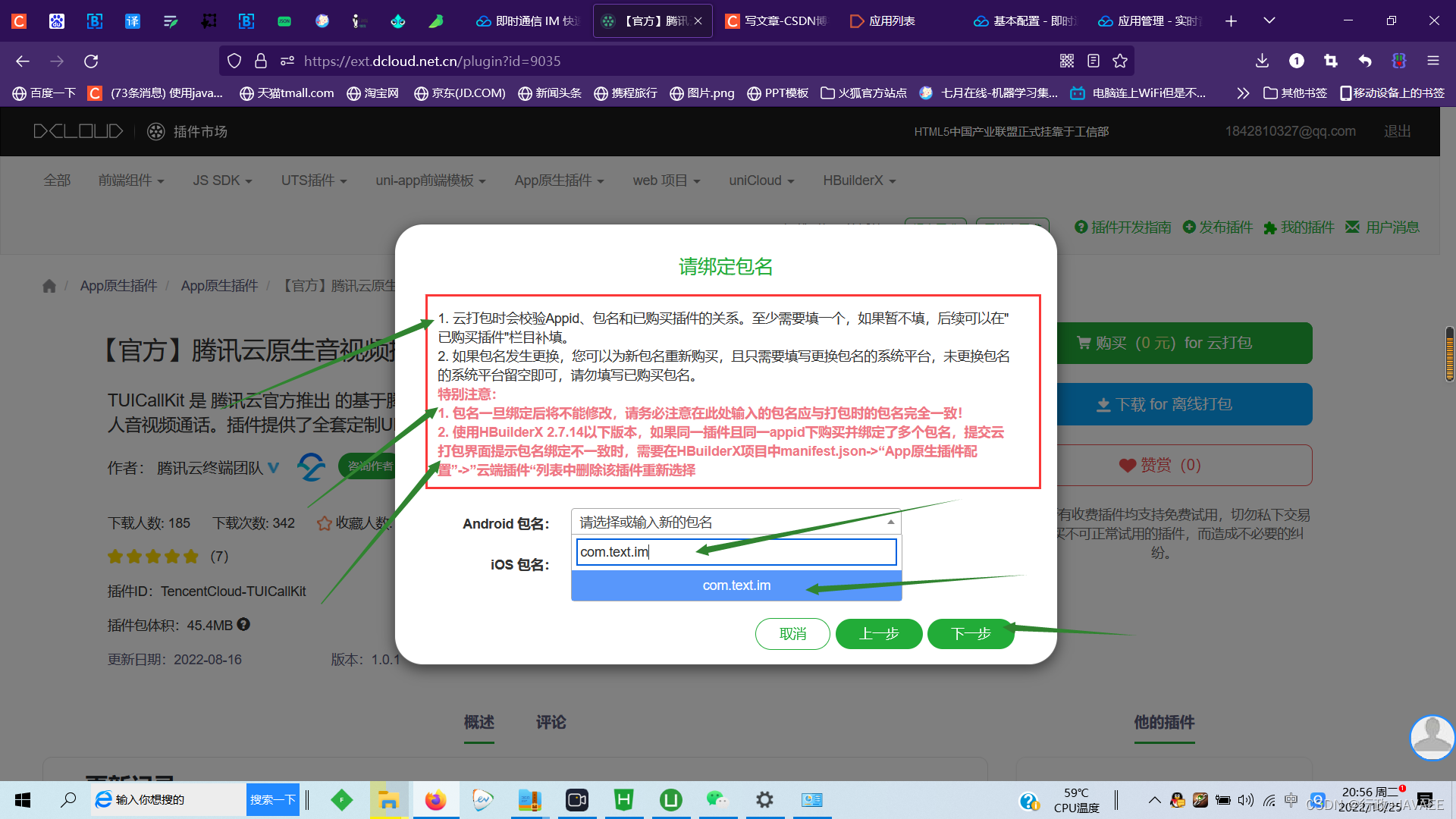Screen dimensions: 1456x819
Task: Open 插件开发指南 link
Action: point(1123,227)
